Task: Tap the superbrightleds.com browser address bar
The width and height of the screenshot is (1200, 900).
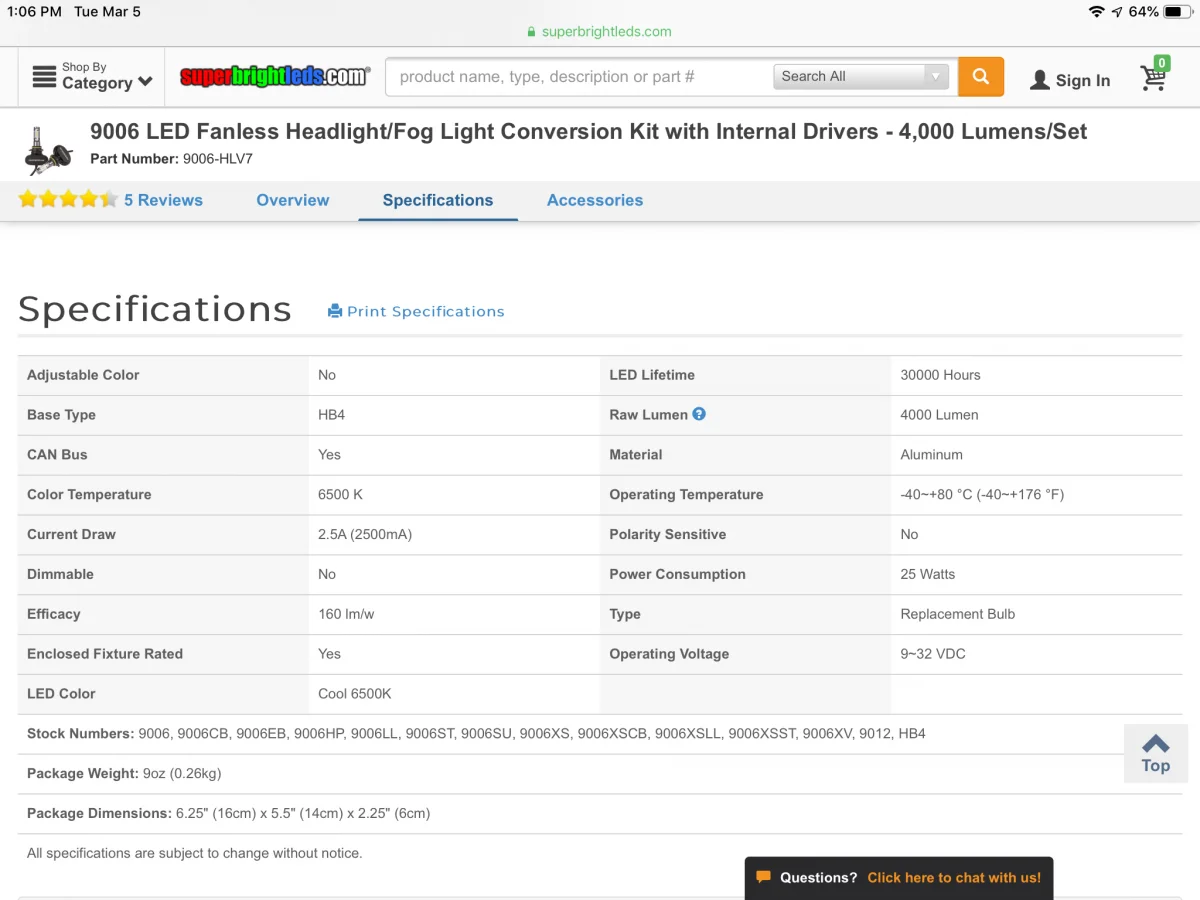Action: click(600, 31)
